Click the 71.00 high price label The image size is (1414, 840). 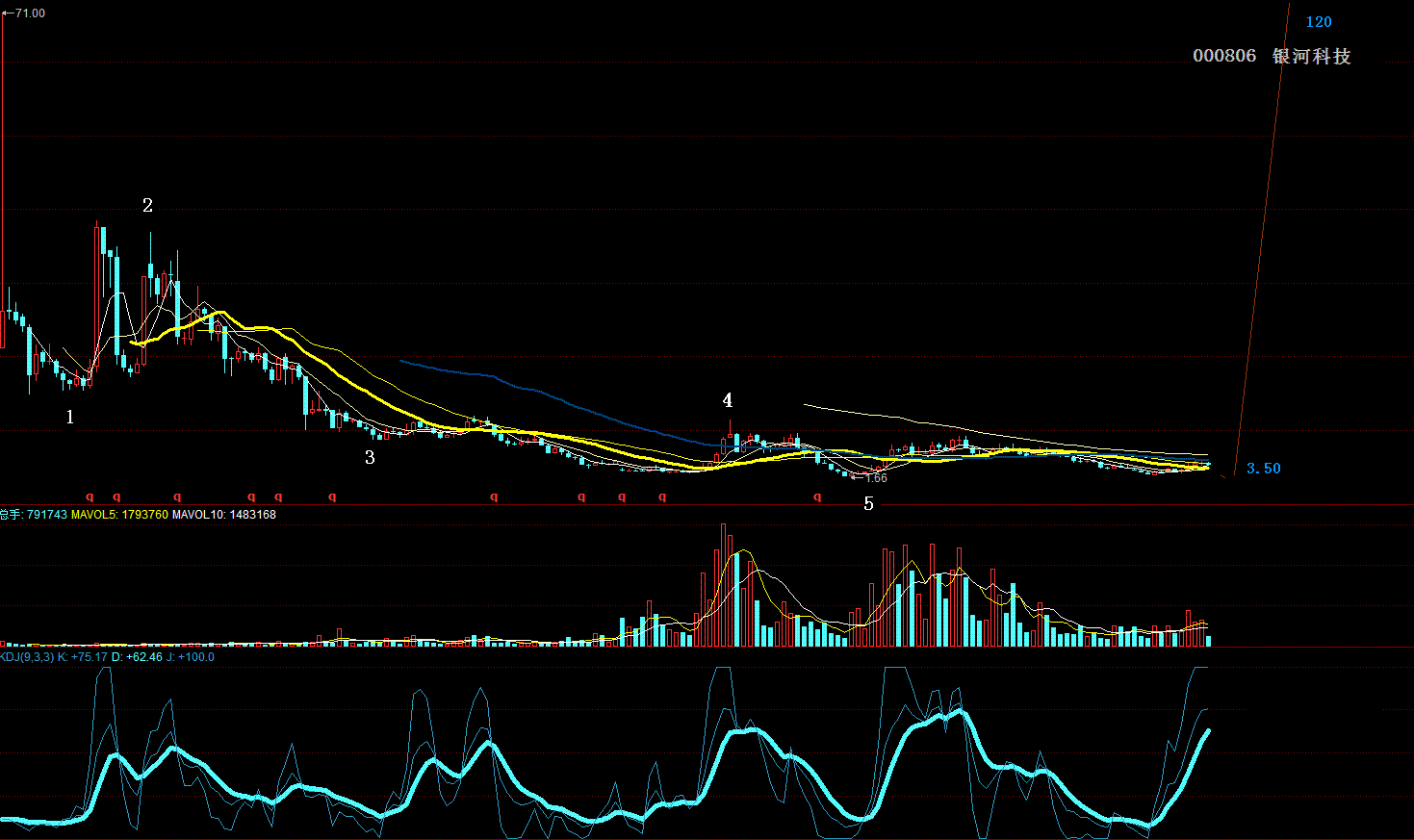[30, 13]
